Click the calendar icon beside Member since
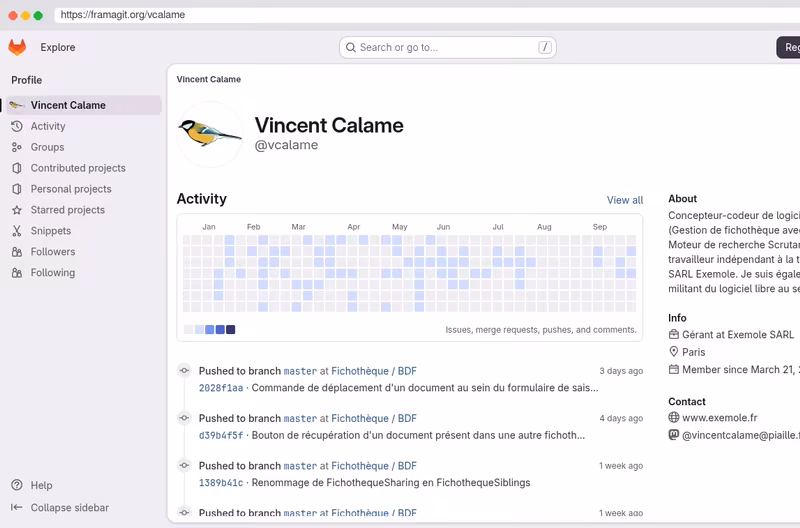800x528 pixels. tap(673, 369)
